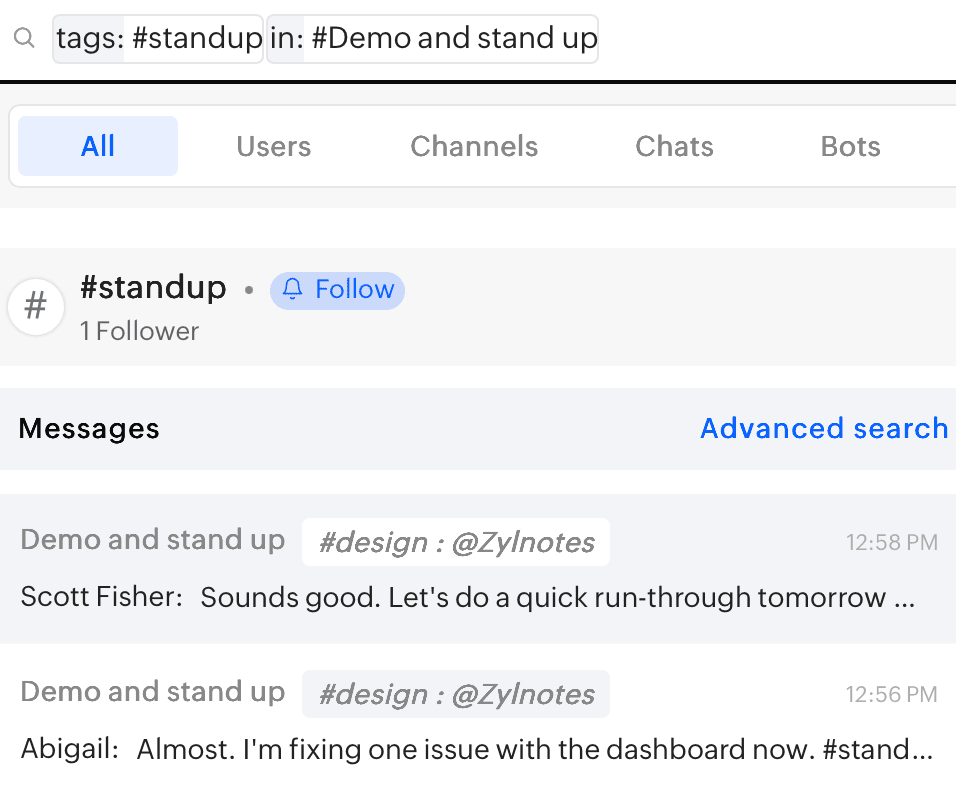Switch to the Users tab
The width and height of the screenshot is (956, 788).
274,146
